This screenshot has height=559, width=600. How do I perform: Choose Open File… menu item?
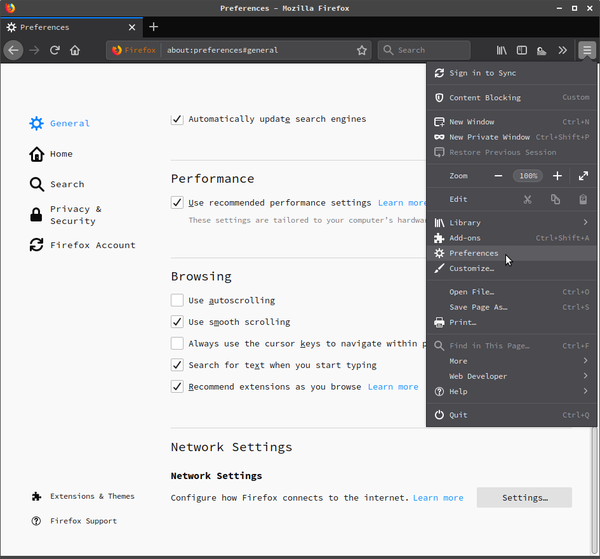(512, 292)
